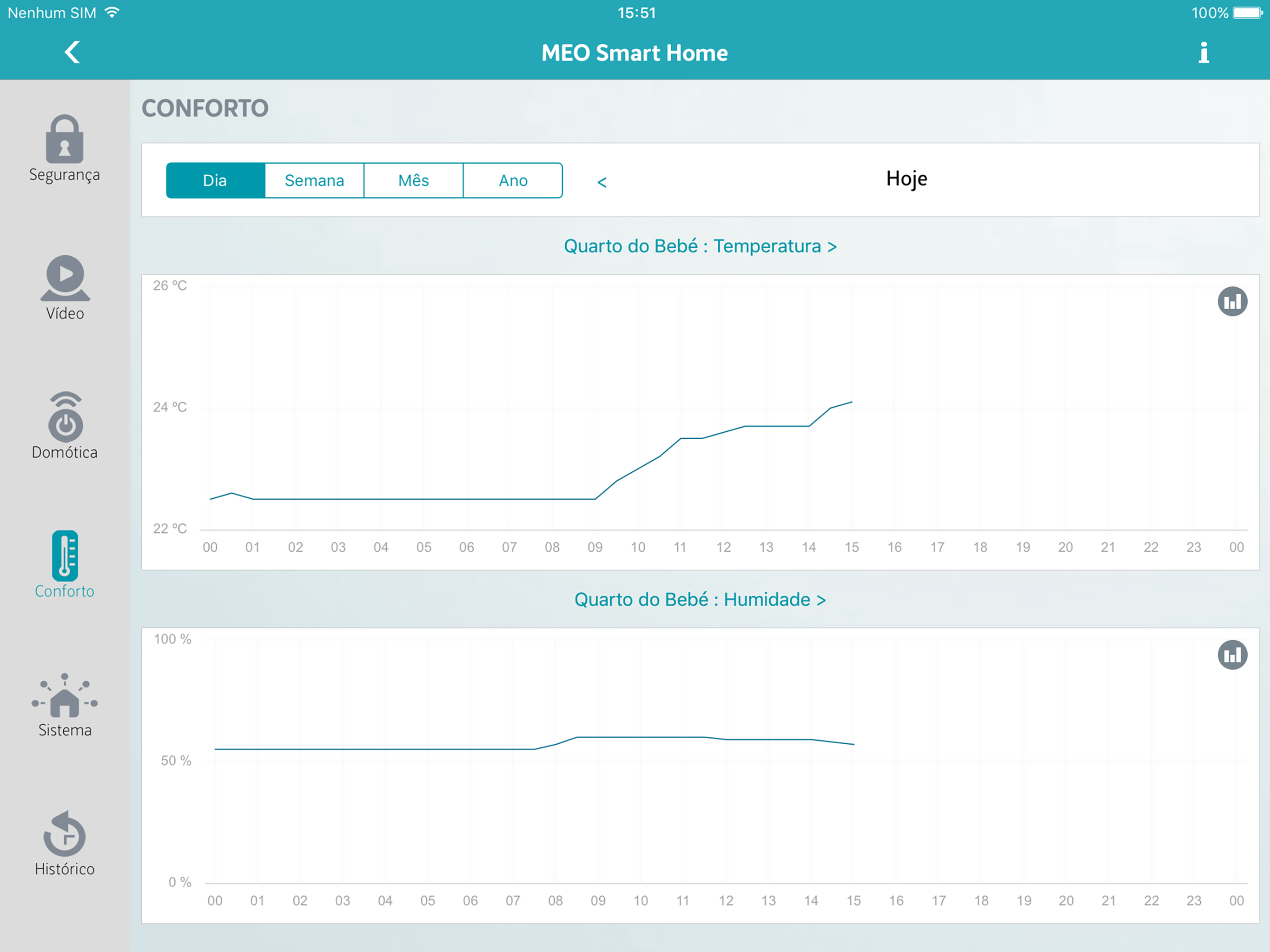This screenshot has height=952, width=1270.
Task: Select the Domótica power icon
Action: coord(65,418)
